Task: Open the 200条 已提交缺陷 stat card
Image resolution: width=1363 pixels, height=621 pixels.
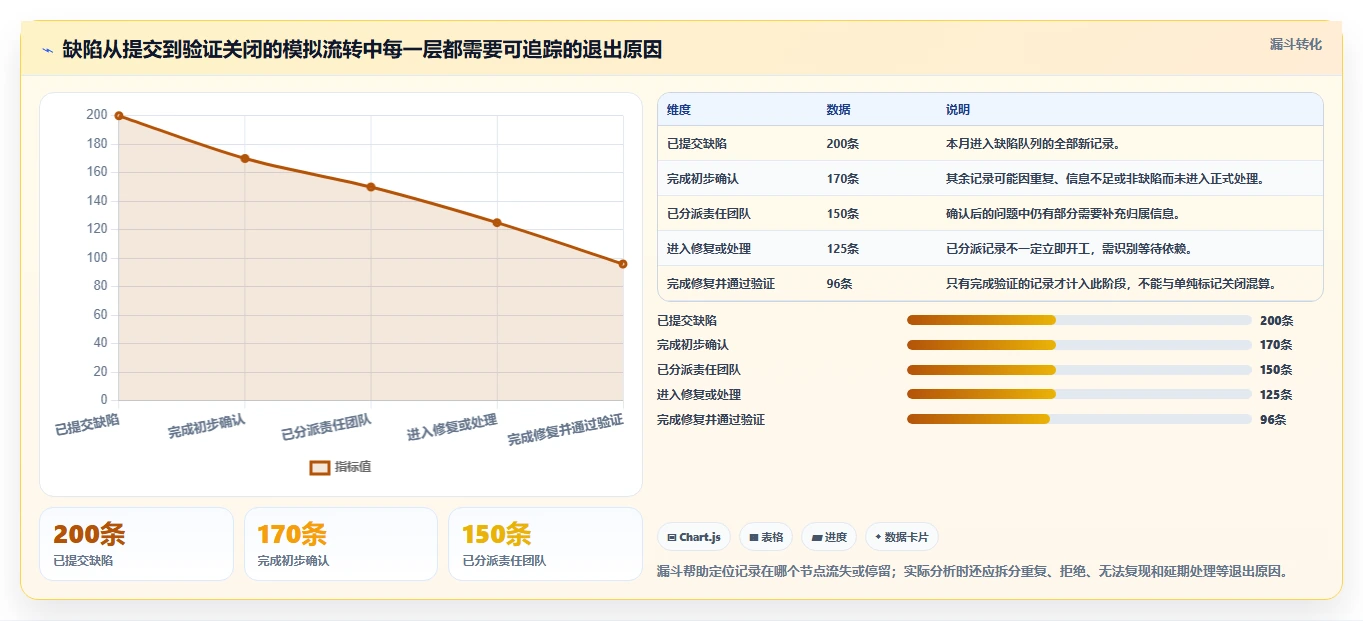Action: (x=136, y=544)
